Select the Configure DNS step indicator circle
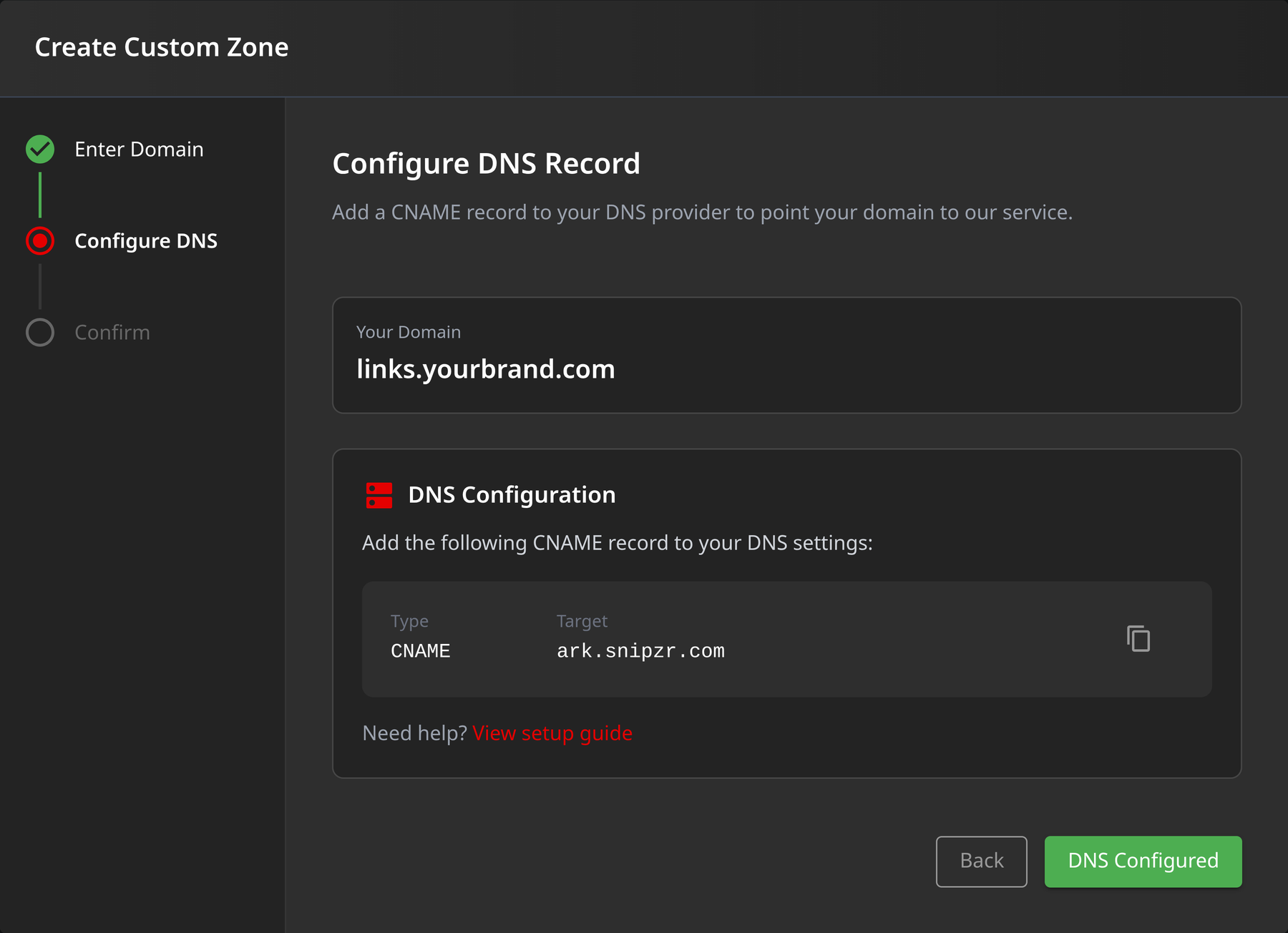 click(x=40, y=241)
